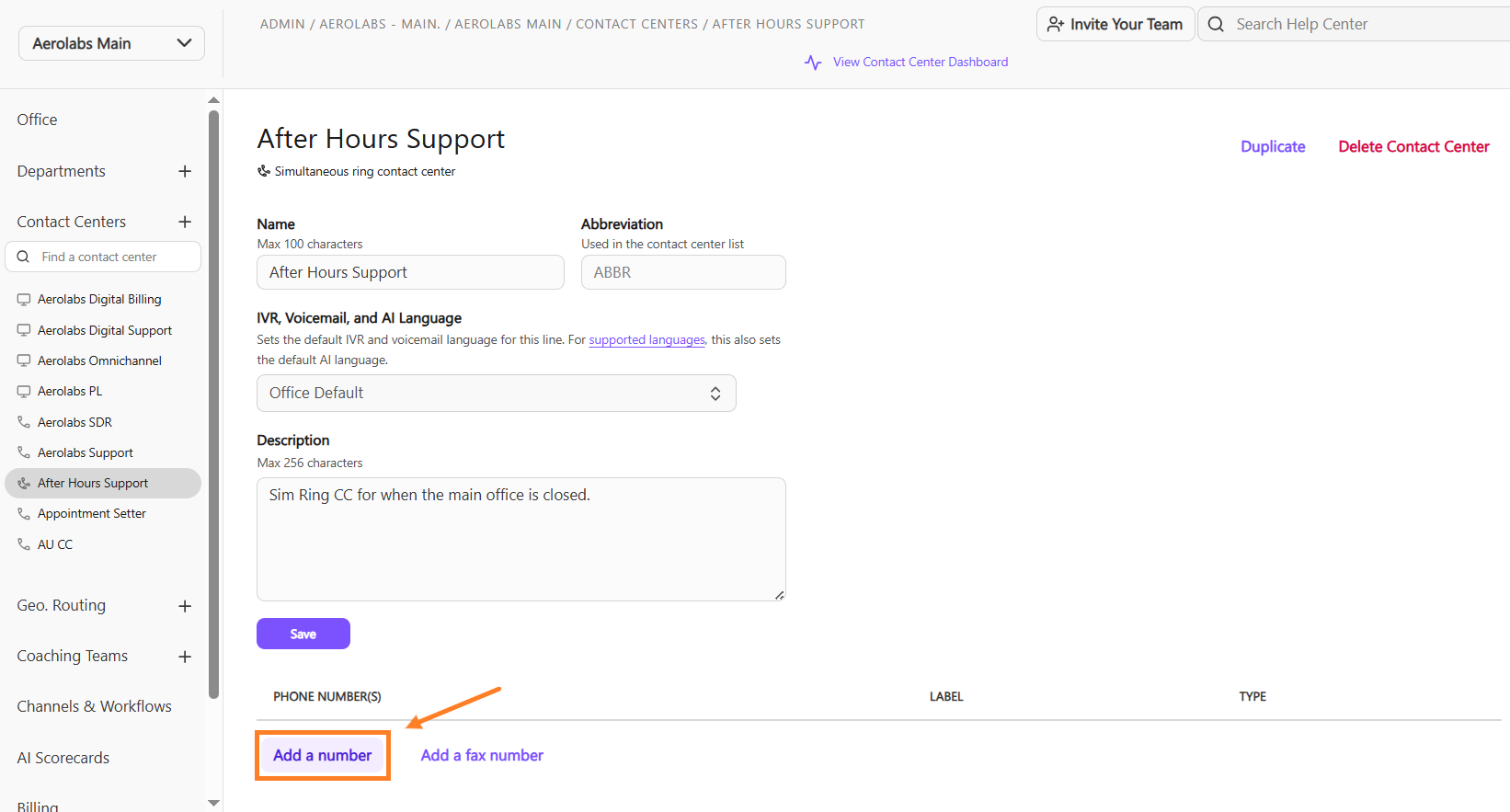Click the AEROLABS - MAIN. breadcrumb
The image size is (1510, 812).
[x=380, y=24]
